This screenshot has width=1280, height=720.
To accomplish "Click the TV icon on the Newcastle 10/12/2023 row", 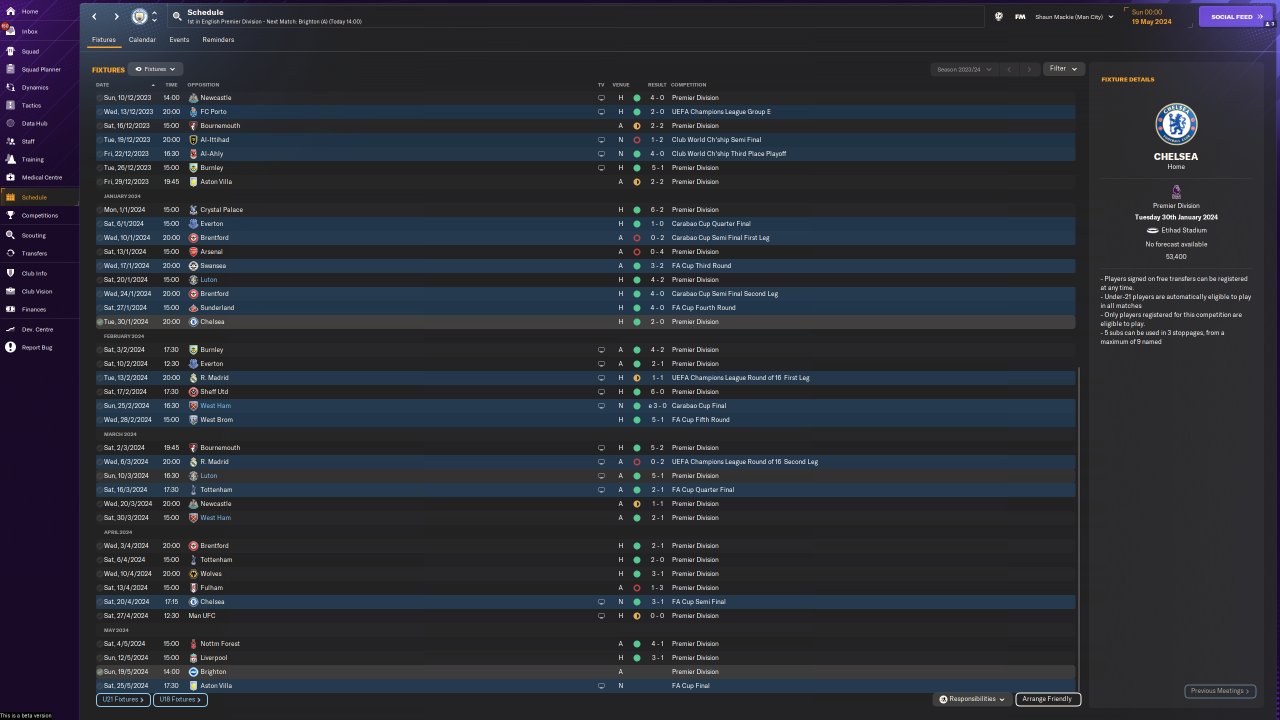I will pyautogui.click(x=601, y=98).
